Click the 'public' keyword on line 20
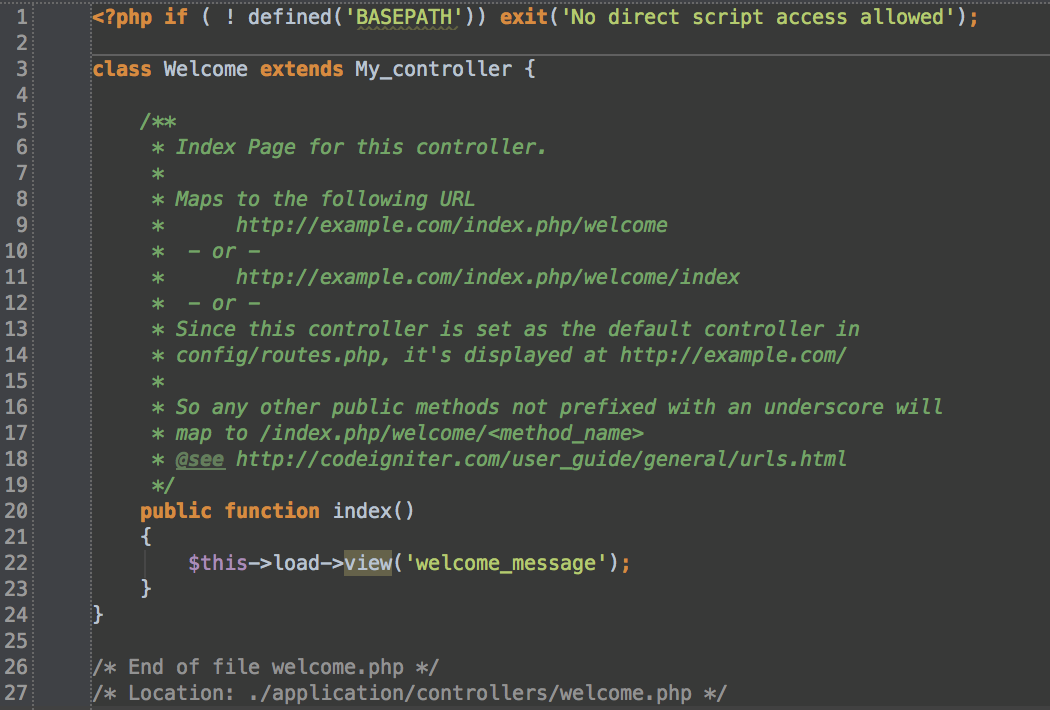1050x710 pixels. pos(176,511)
